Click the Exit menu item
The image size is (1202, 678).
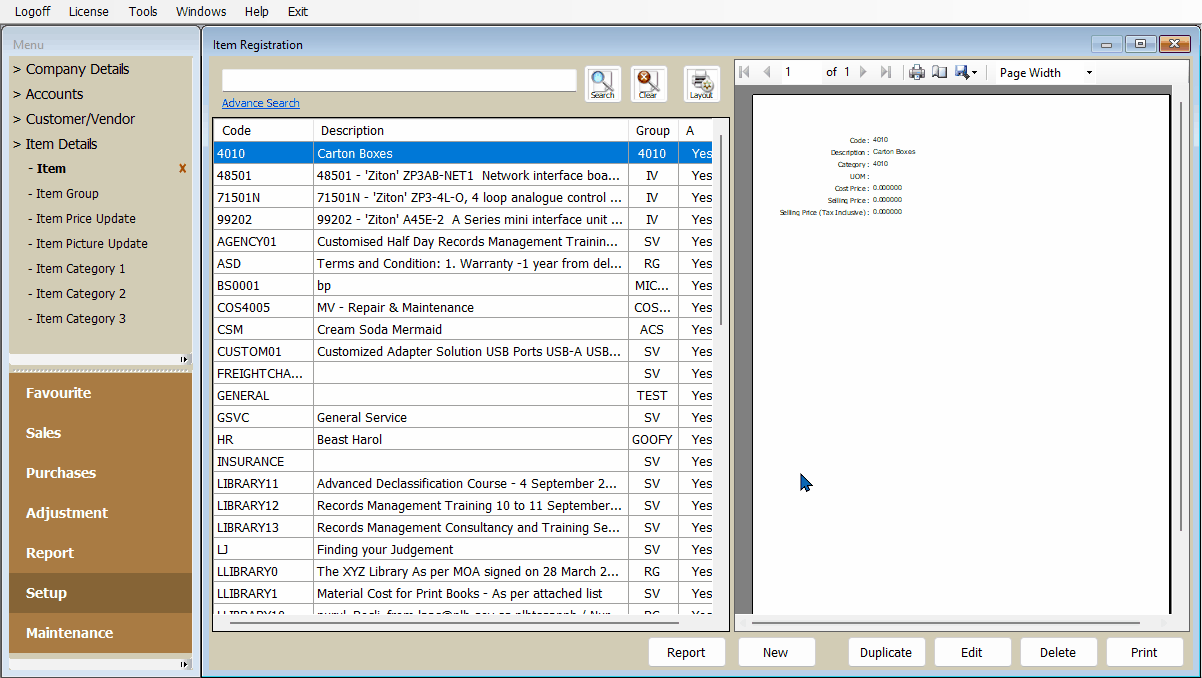click(x=297, y=12)
